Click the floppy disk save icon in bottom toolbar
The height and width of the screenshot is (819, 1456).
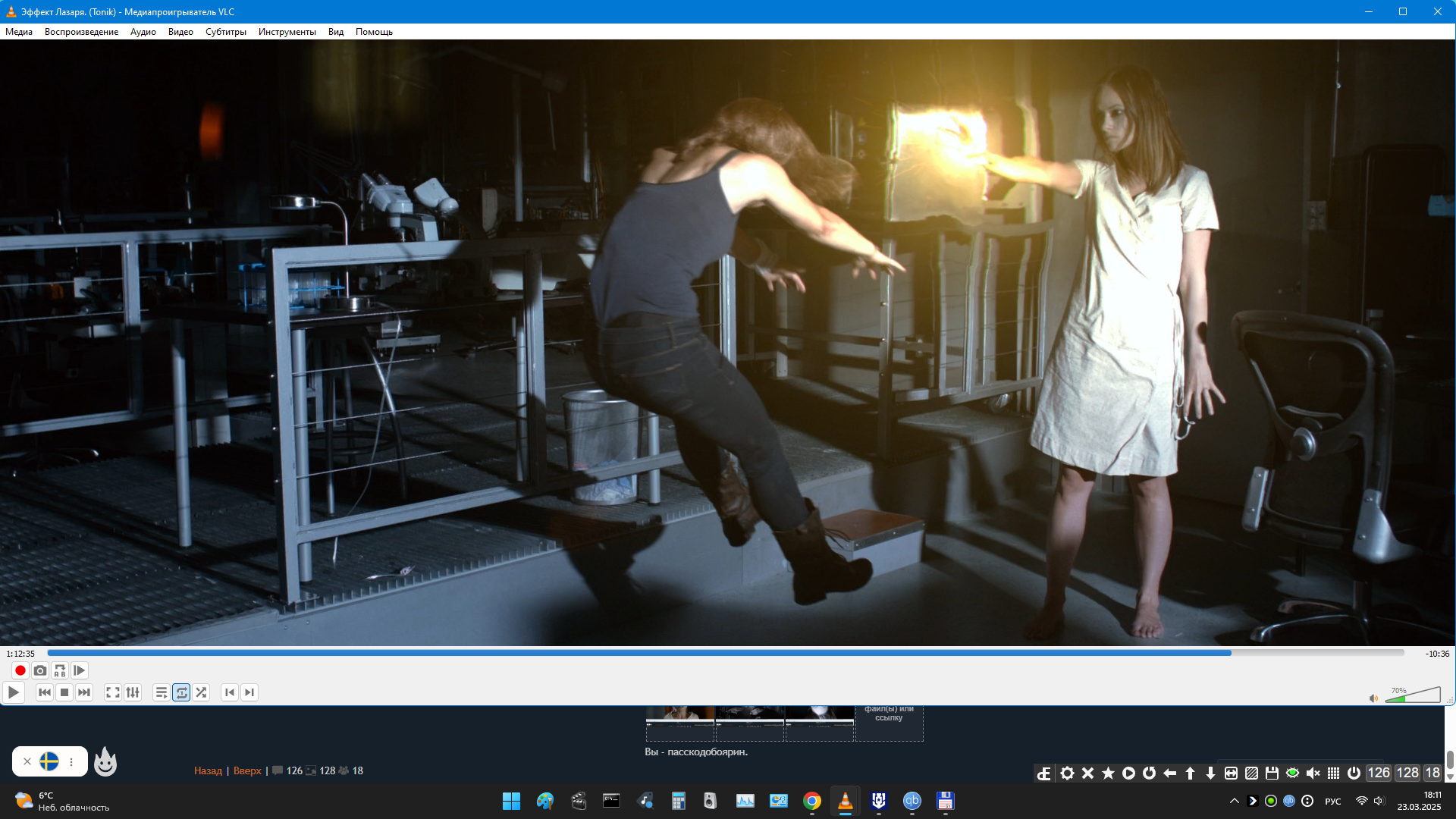[x=1272, y=773]
